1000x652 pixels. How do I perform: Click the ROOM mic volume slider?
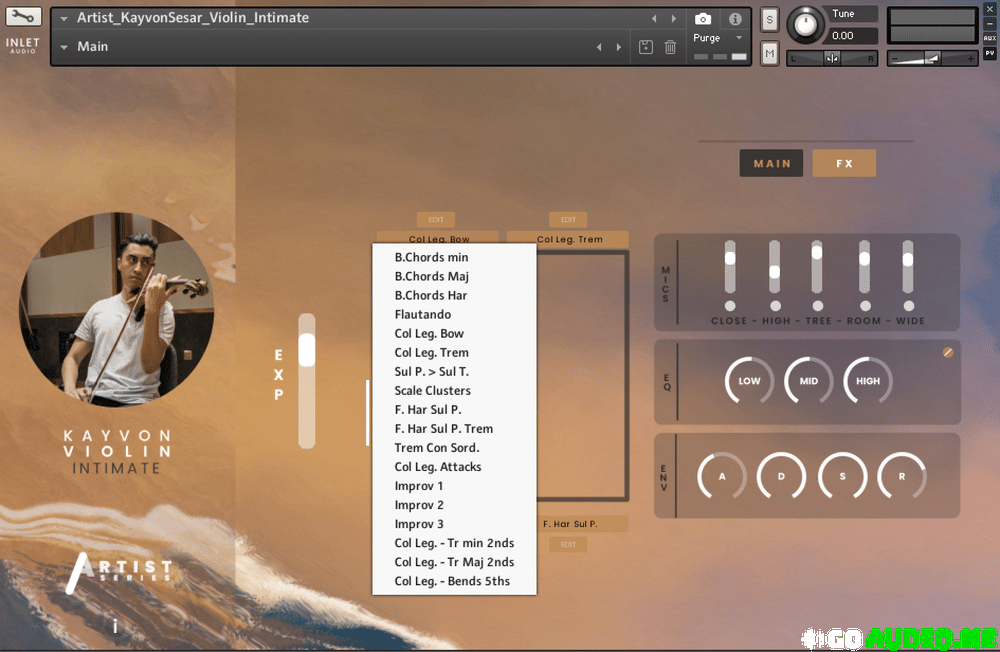click(864, 267)
